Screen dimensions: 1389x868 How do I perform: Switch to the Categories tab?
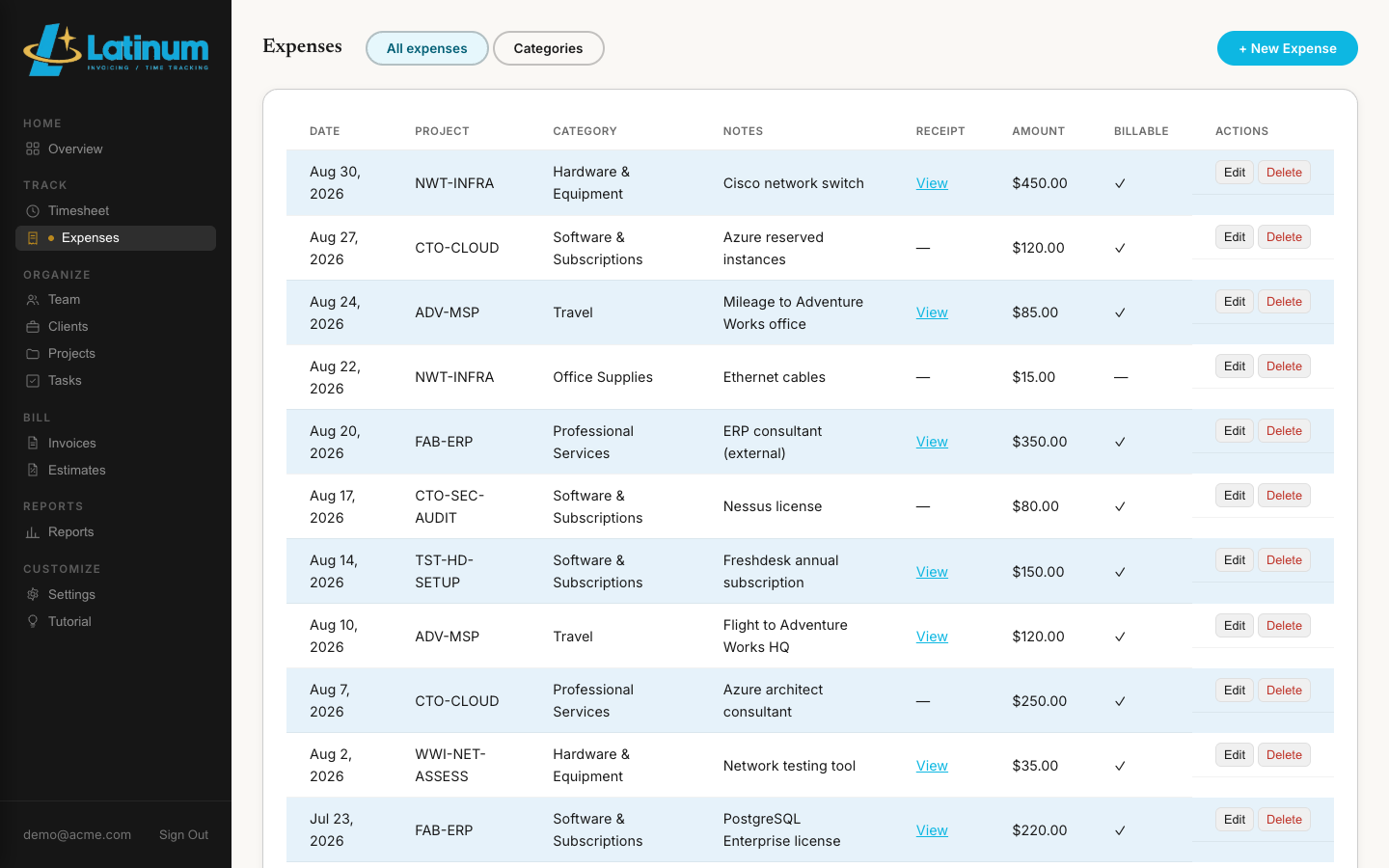click(x=548, y=48)
